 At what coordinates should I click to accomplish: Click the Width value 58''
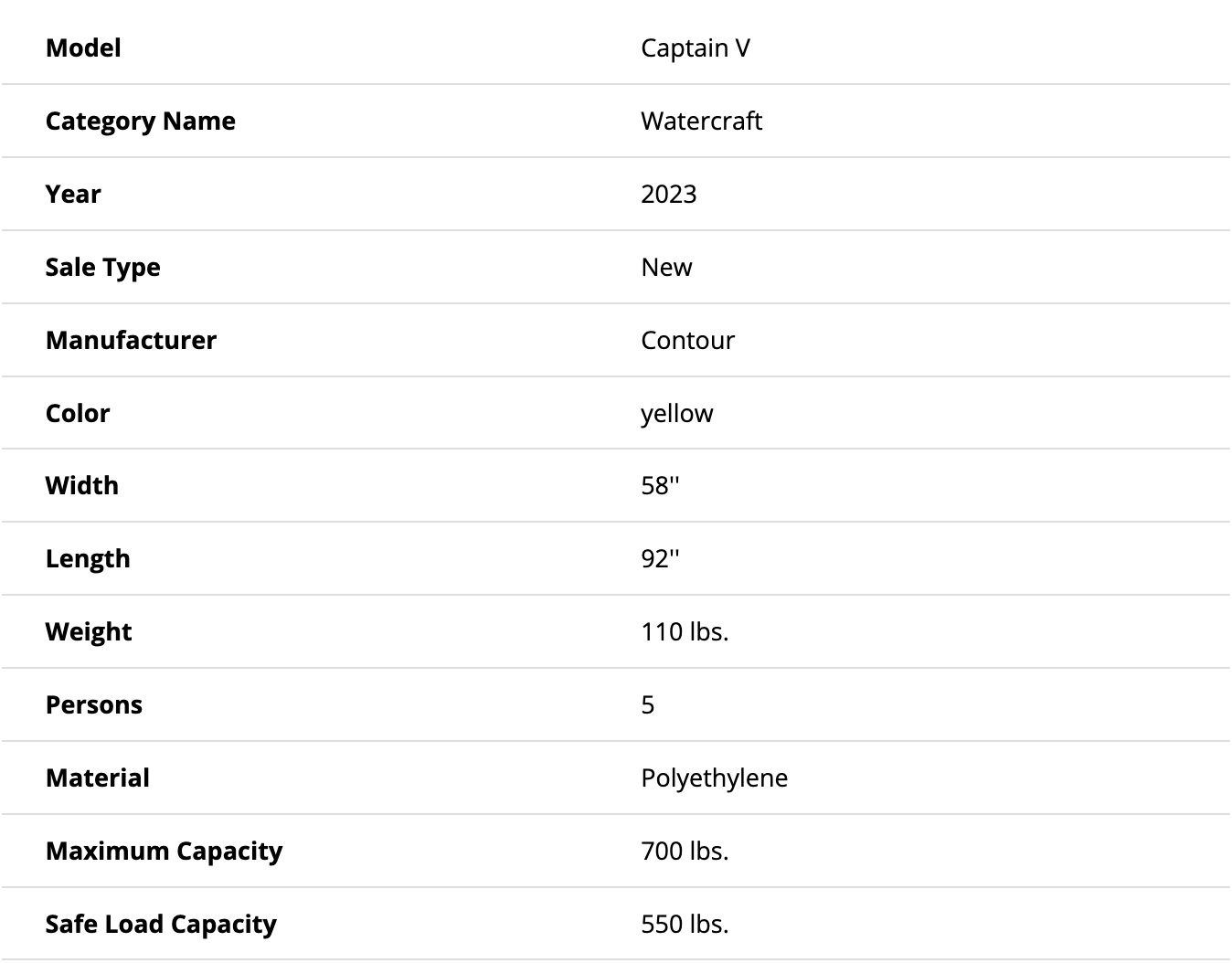[x=660, y=485]
